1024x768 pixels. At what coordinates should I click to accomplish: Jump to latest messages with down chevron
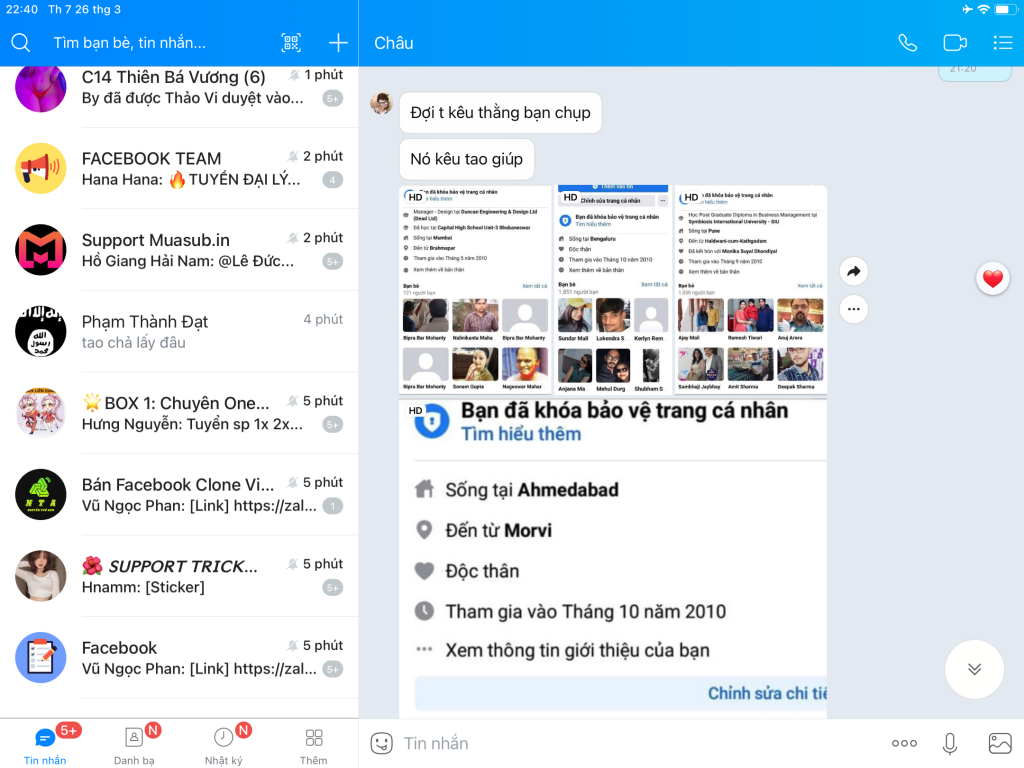974,669
